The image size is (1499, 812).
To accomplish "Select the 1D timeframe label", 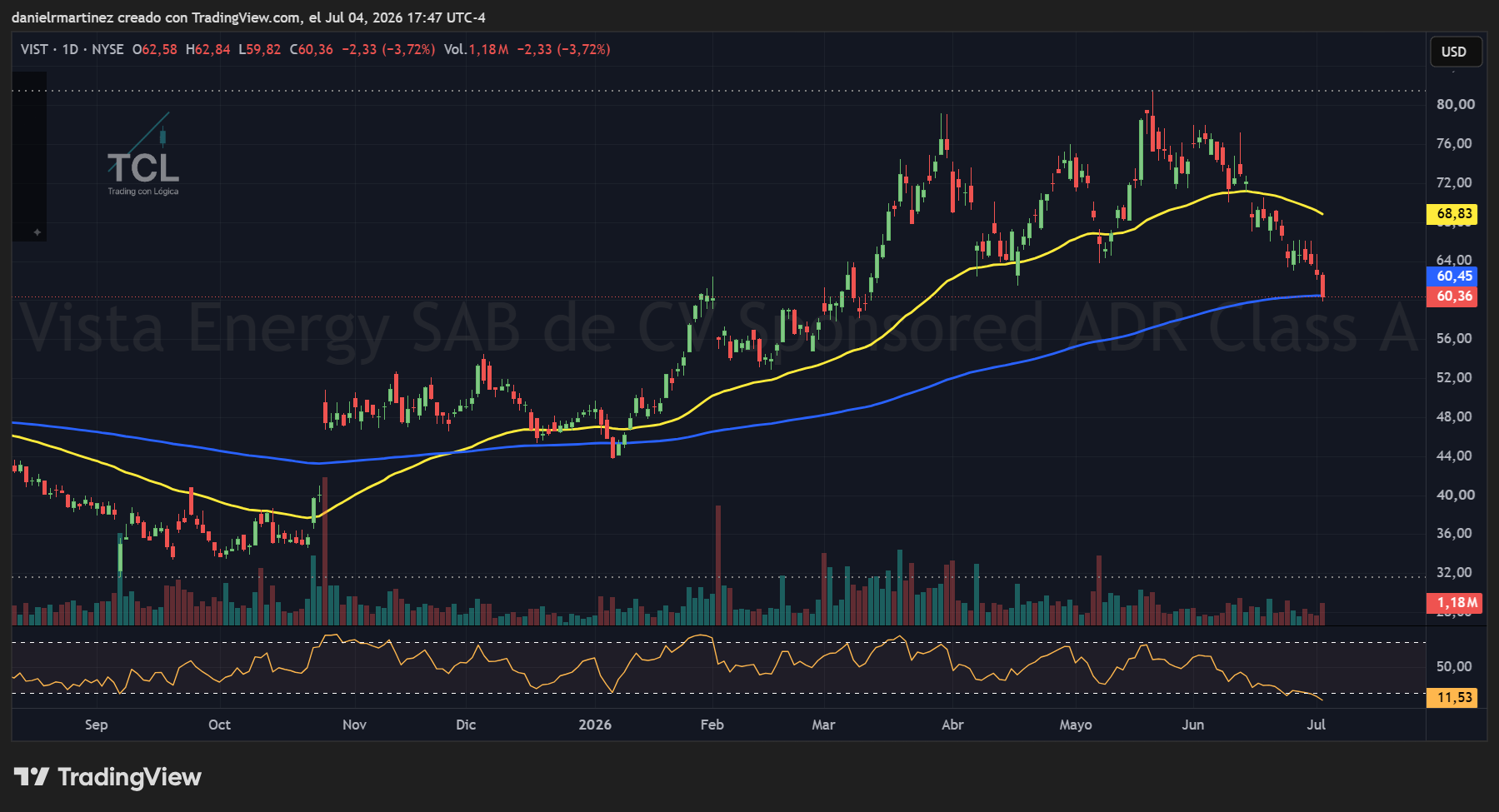I will 71,49.
